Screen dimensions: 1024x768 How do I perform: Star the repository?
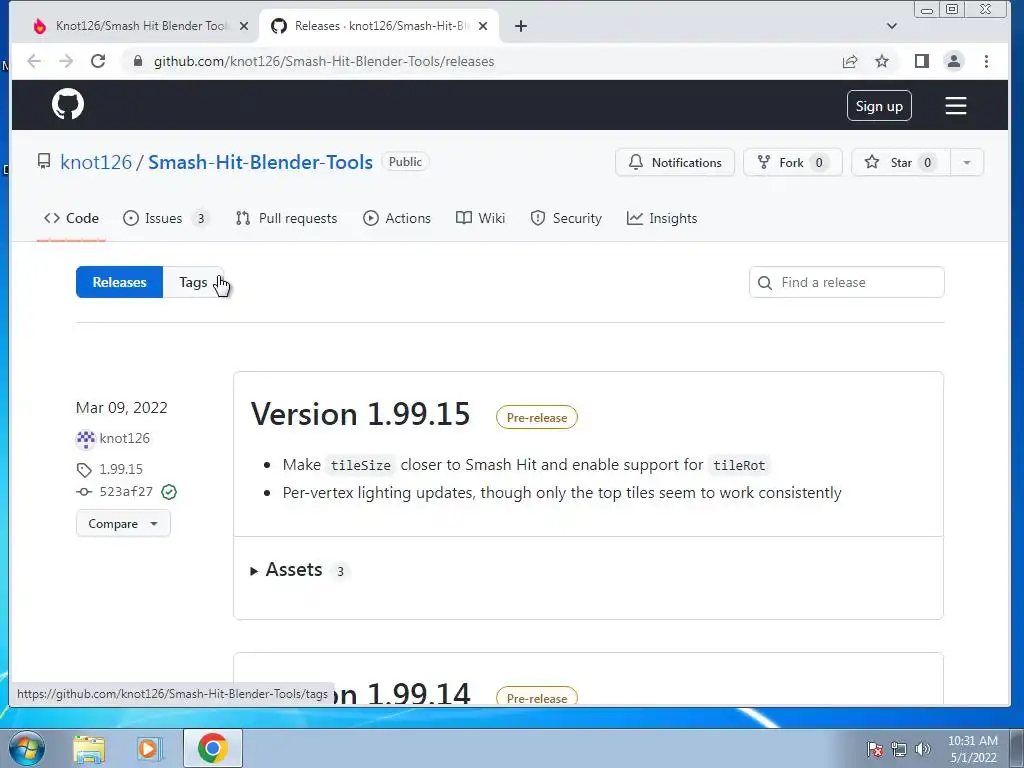(x=901, y=163)
